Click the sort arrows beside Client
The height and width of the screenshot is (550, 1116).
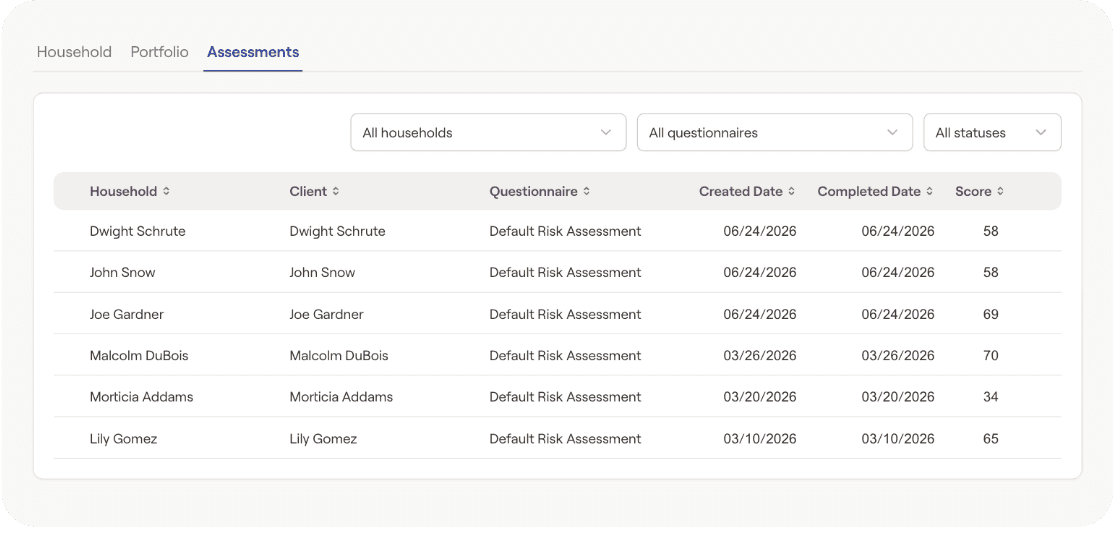pyautogui.click(x=336, y=191)
